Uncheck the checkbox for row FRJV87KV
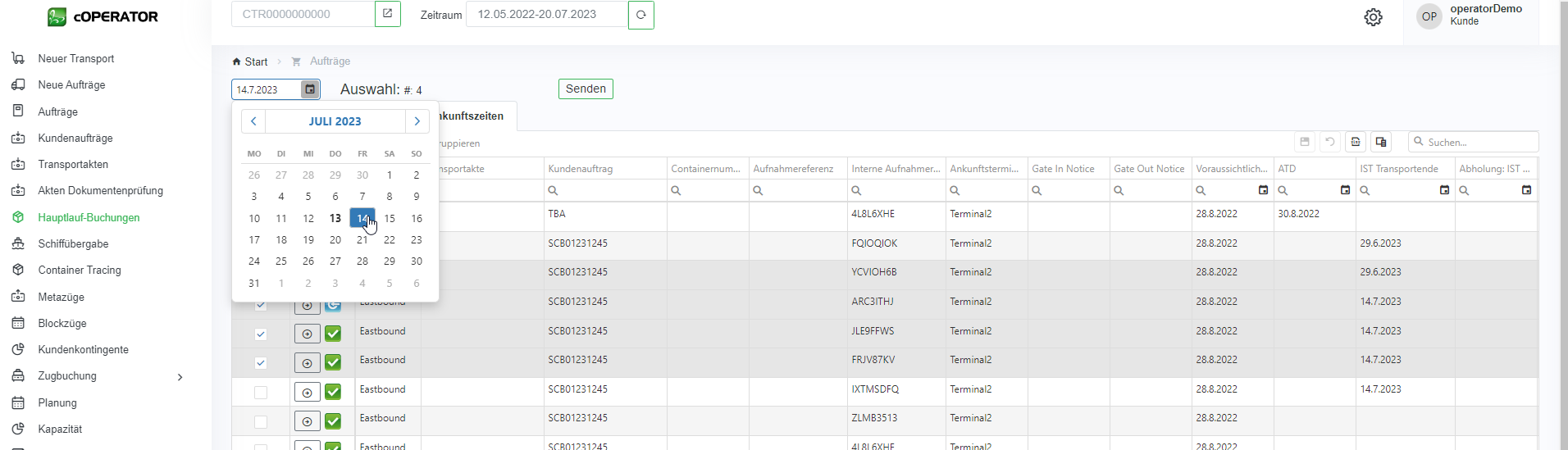Screen dimensions: 1568x450 point(261,363)
